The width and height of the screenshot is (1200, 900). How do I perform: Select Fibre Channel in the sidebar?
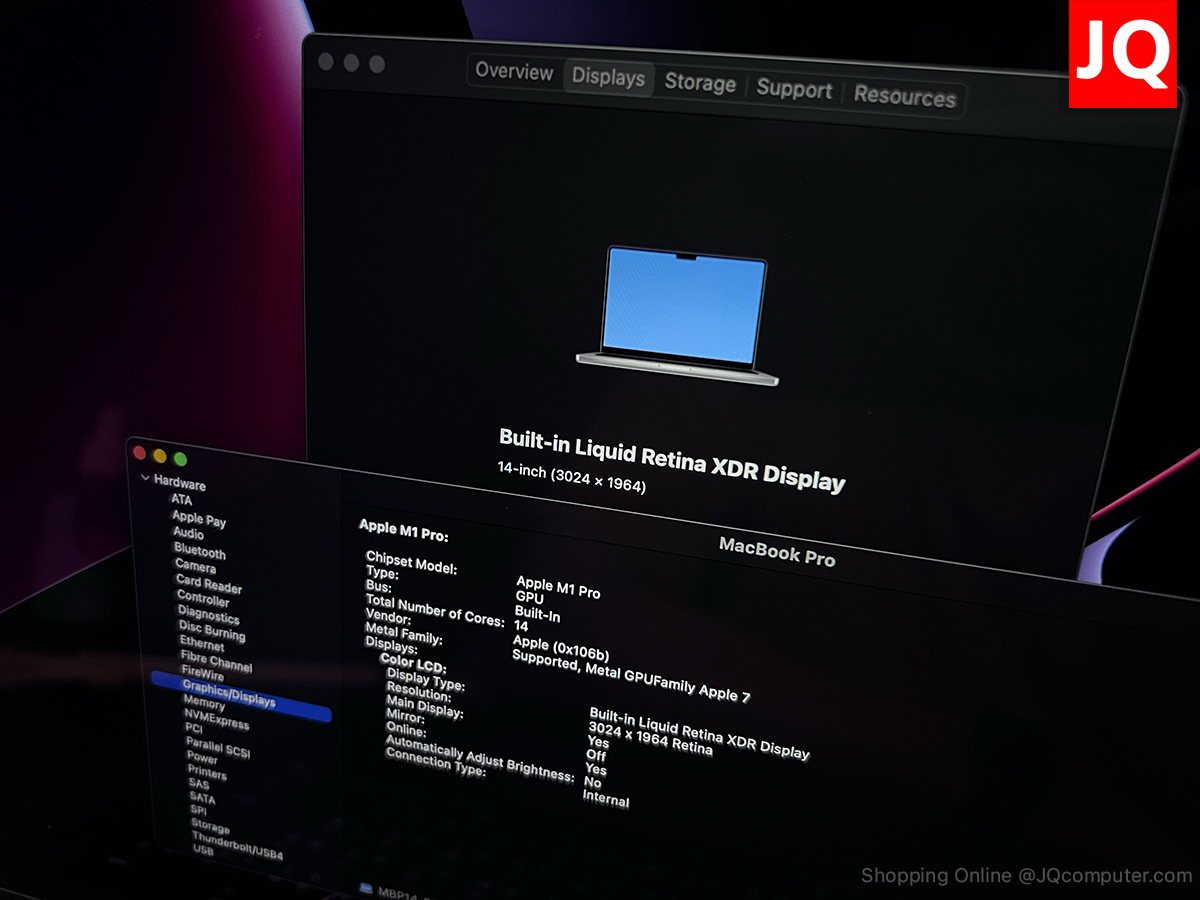point(216,661)
